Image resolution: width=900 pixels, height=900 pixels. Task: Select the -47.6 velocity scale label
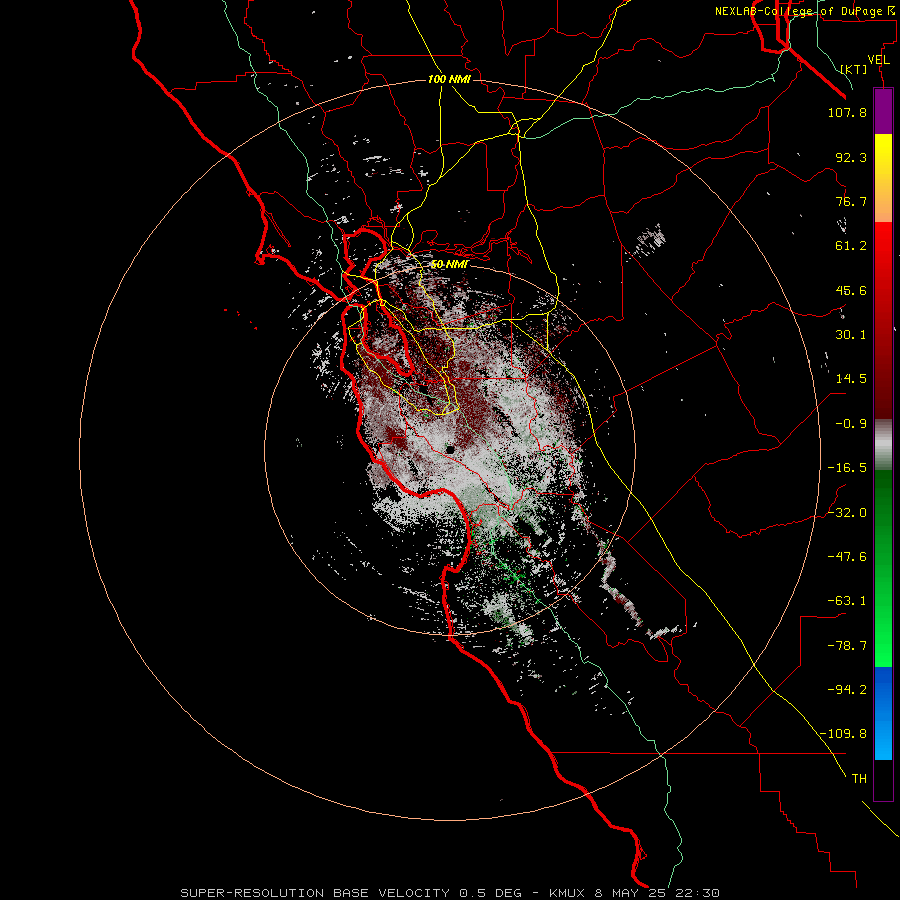pos(847,557)
